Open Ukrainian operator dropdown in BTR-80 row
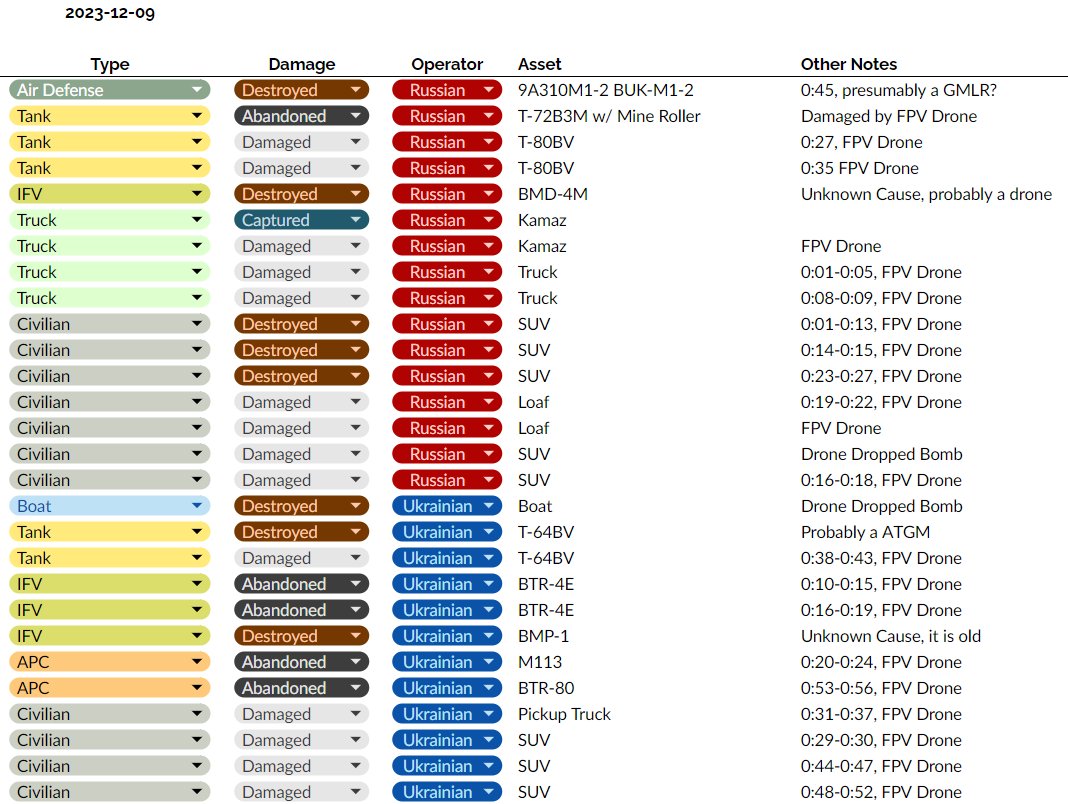The image size is (1068, 804). click(x=447, y=688)
